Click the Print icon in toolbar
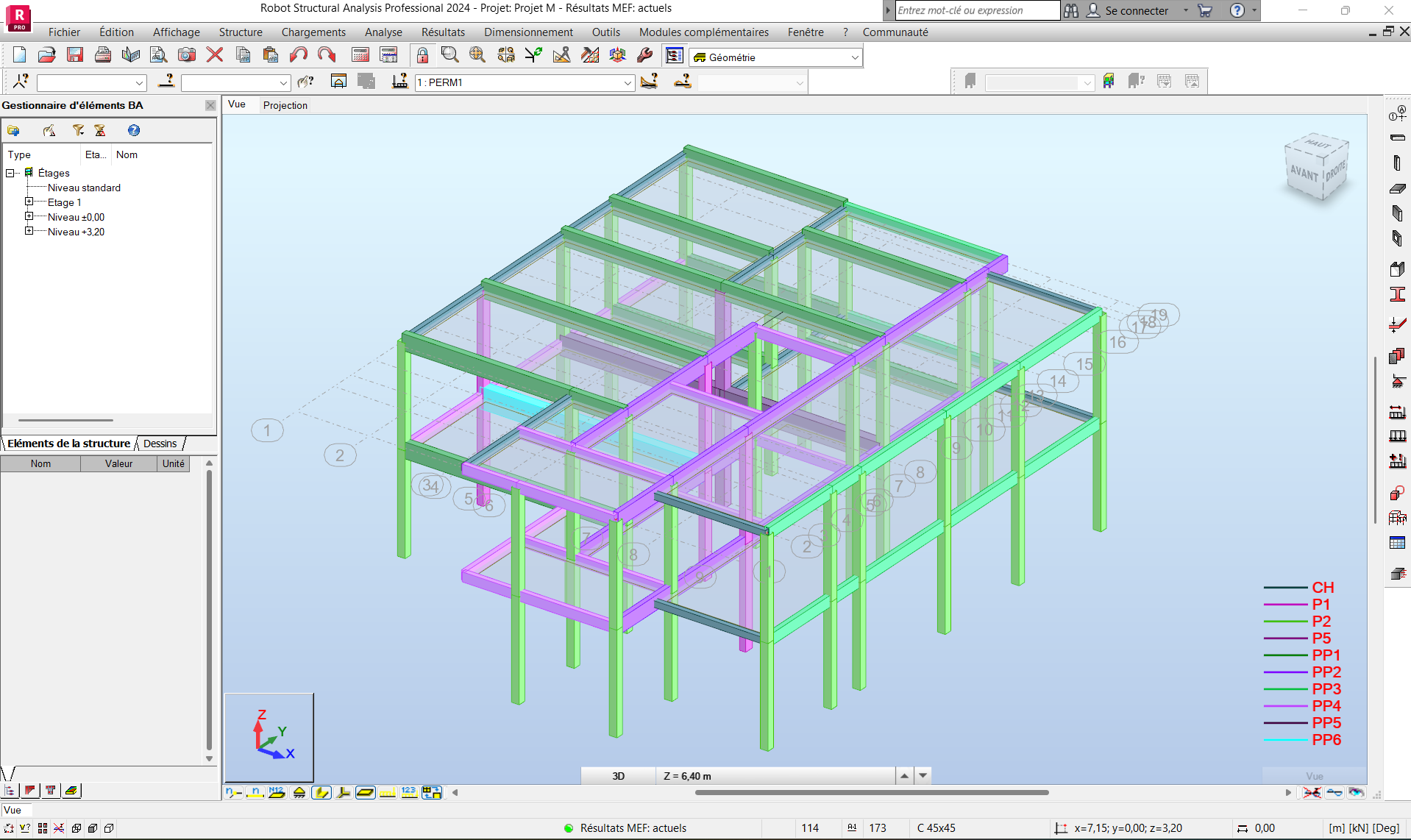Viewport: 1411px width, 840px height. (x=103, y=55)
